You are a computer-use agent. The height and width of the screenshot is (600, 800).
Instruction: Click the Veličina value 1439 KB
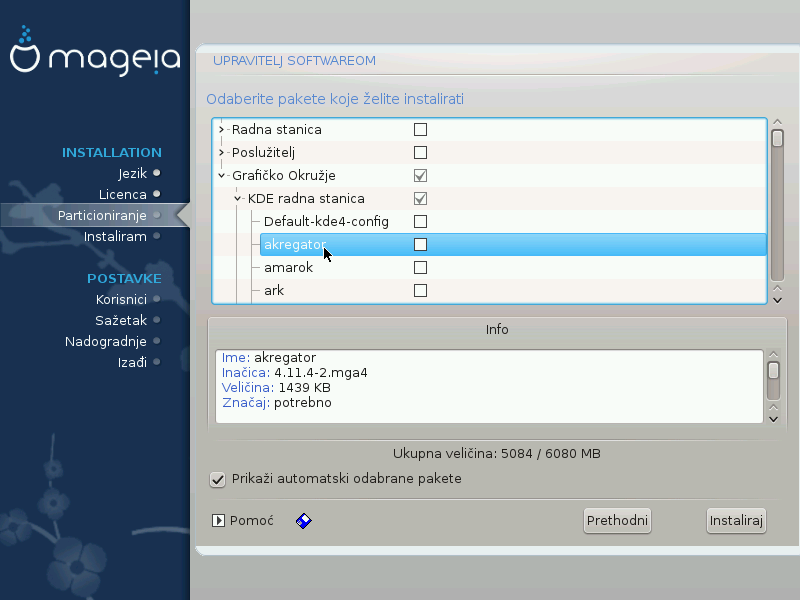point(305,387)
